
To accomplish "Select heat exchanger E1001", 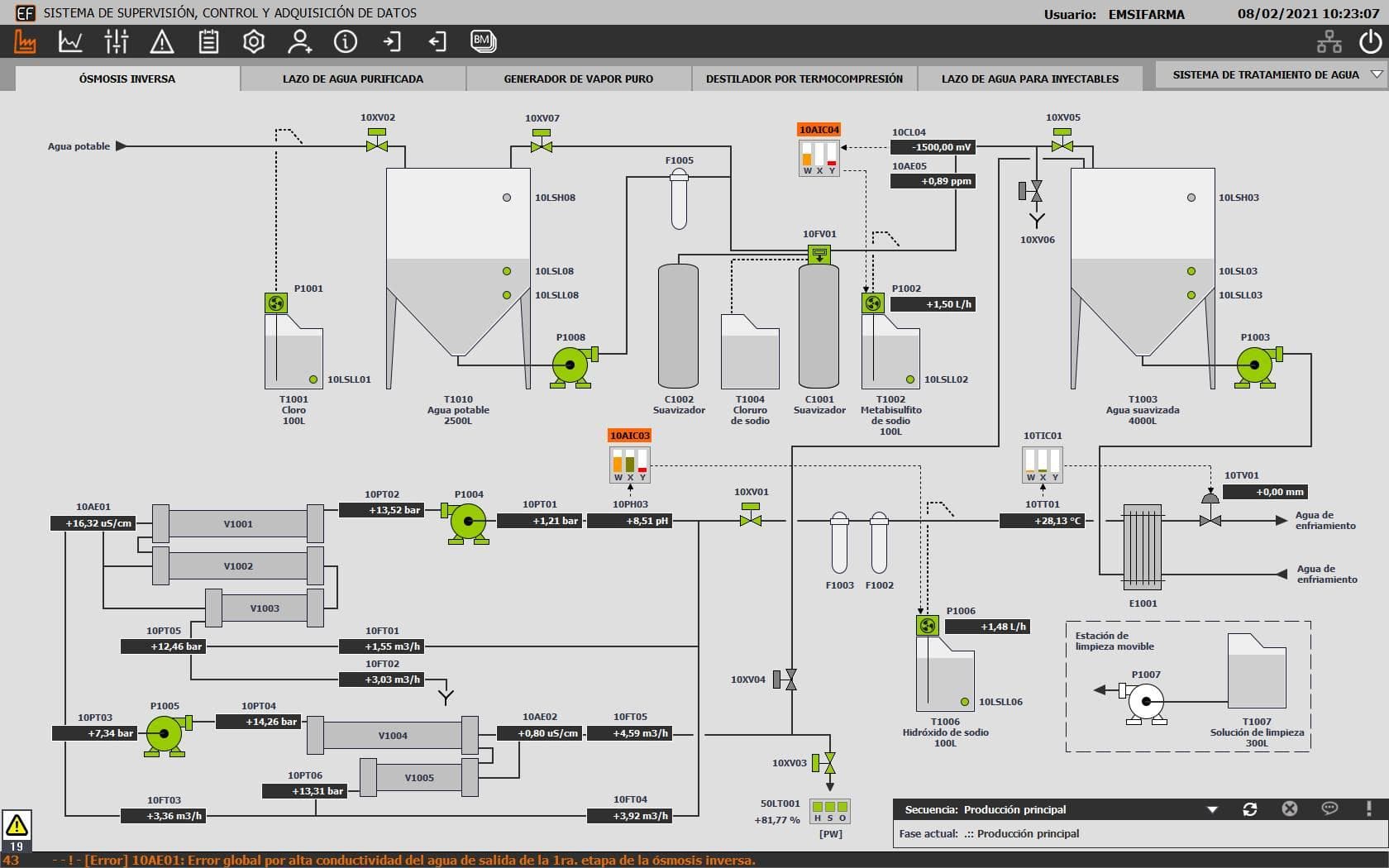I will 1143,546.
